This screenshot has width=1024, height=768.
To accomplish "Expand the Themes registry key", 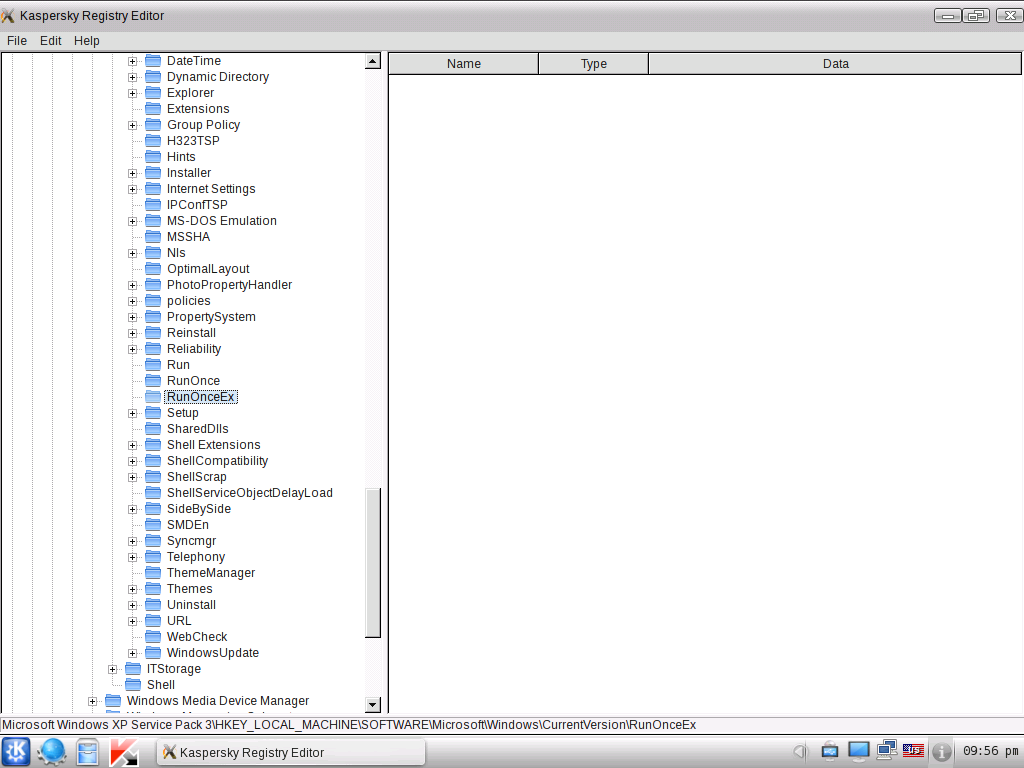I will (x=133, y=589).
